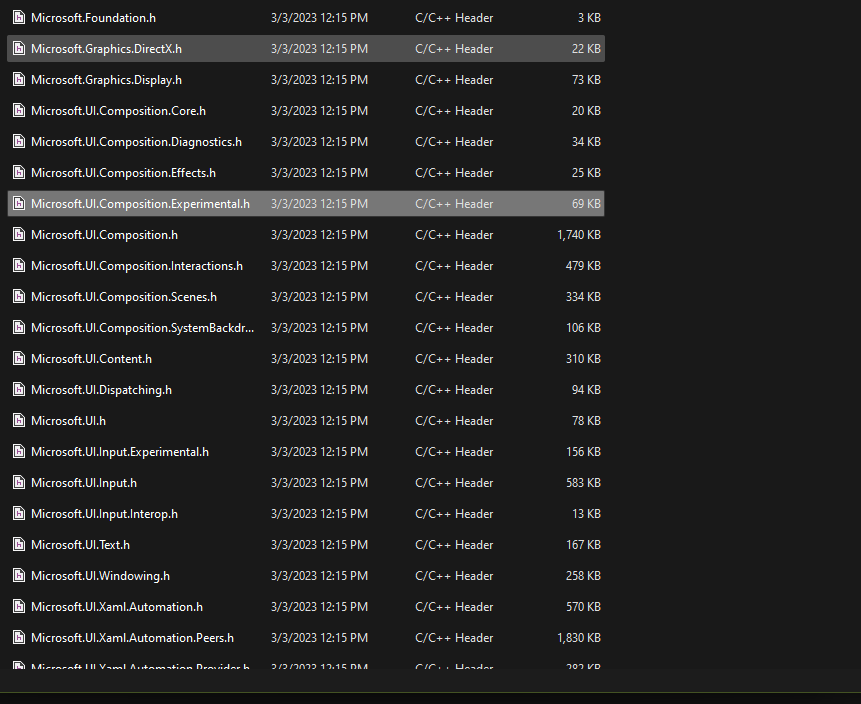The height and width of the screenshot is (704, 861).
Task: Click the icon beside Microsoft.UI.Content.h
Action: [x=19, y=359]
